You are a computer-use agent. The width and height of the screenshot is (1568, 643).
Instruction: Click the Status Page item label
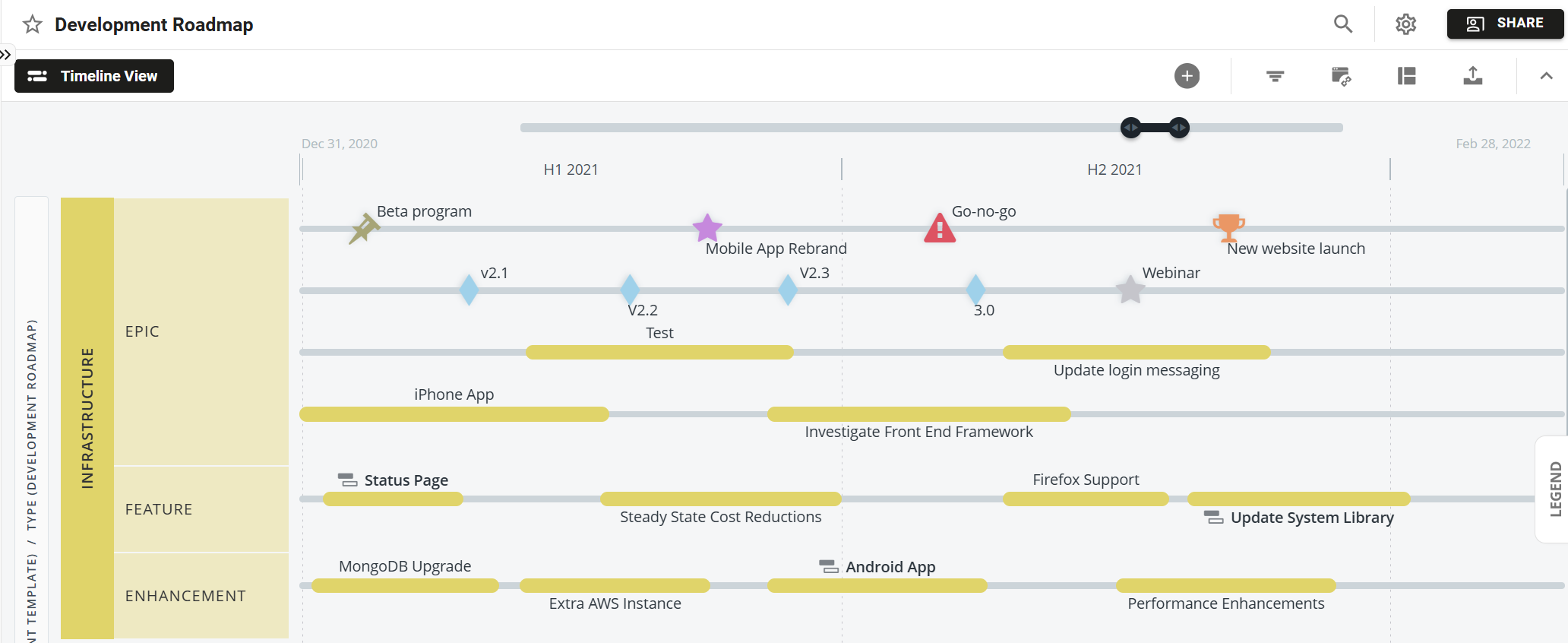point(406,480)
